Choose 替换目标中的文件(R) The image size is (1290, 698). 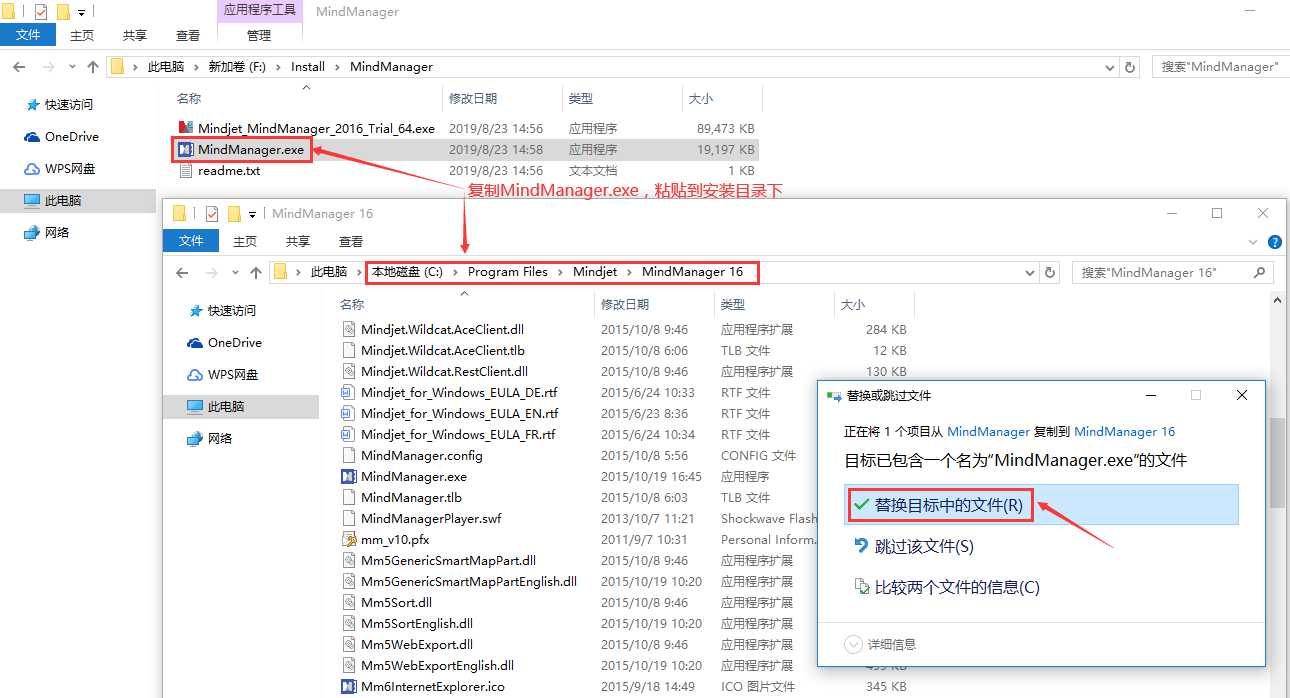(1042, 505)
